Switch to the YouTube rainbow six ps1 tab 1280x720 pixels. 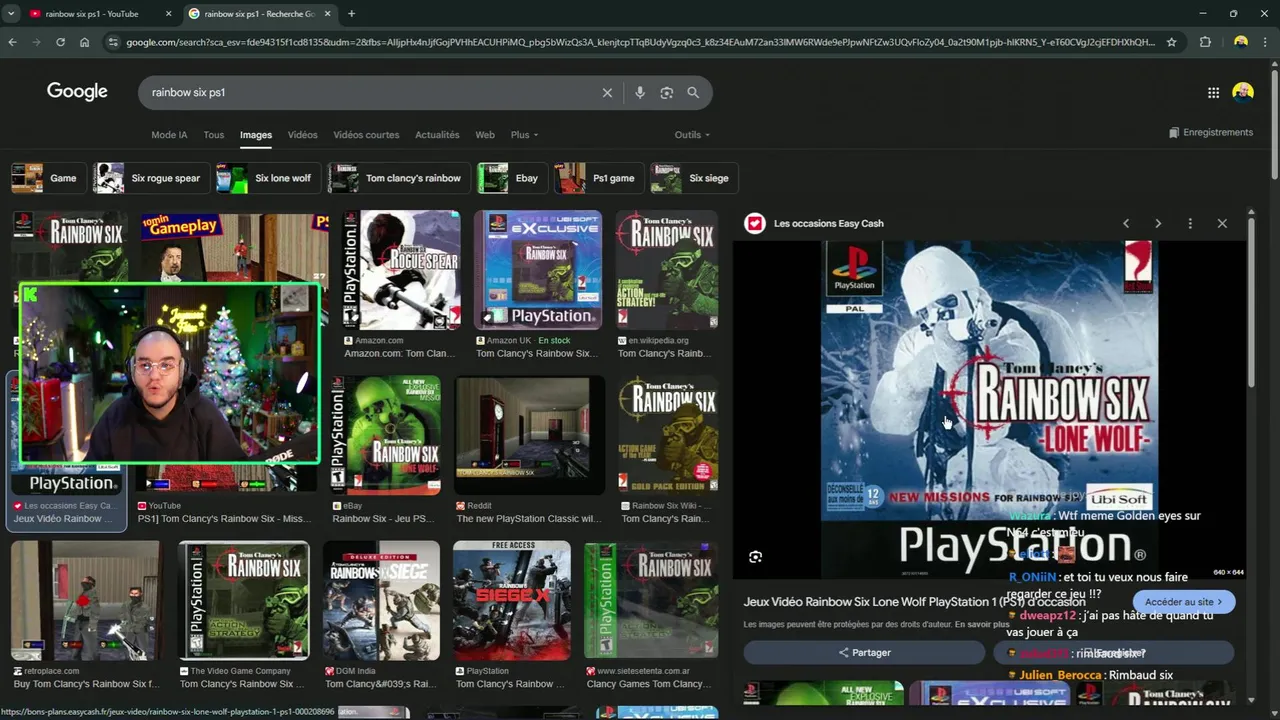pos(90,14)
